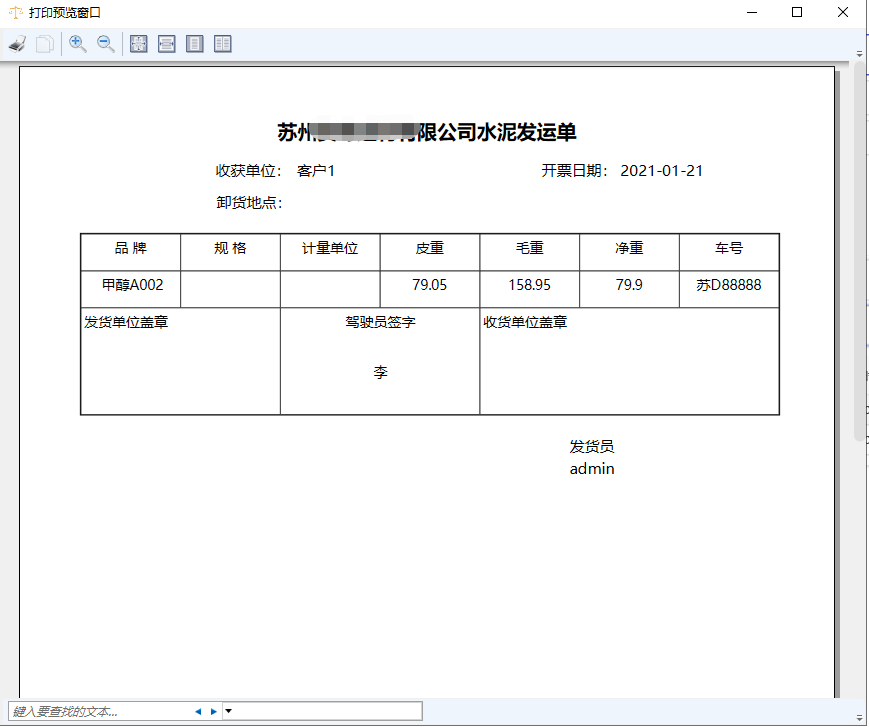Screen dimensions: 869x727
Task: Maximize the print preview window
Action: coord(797,12)
